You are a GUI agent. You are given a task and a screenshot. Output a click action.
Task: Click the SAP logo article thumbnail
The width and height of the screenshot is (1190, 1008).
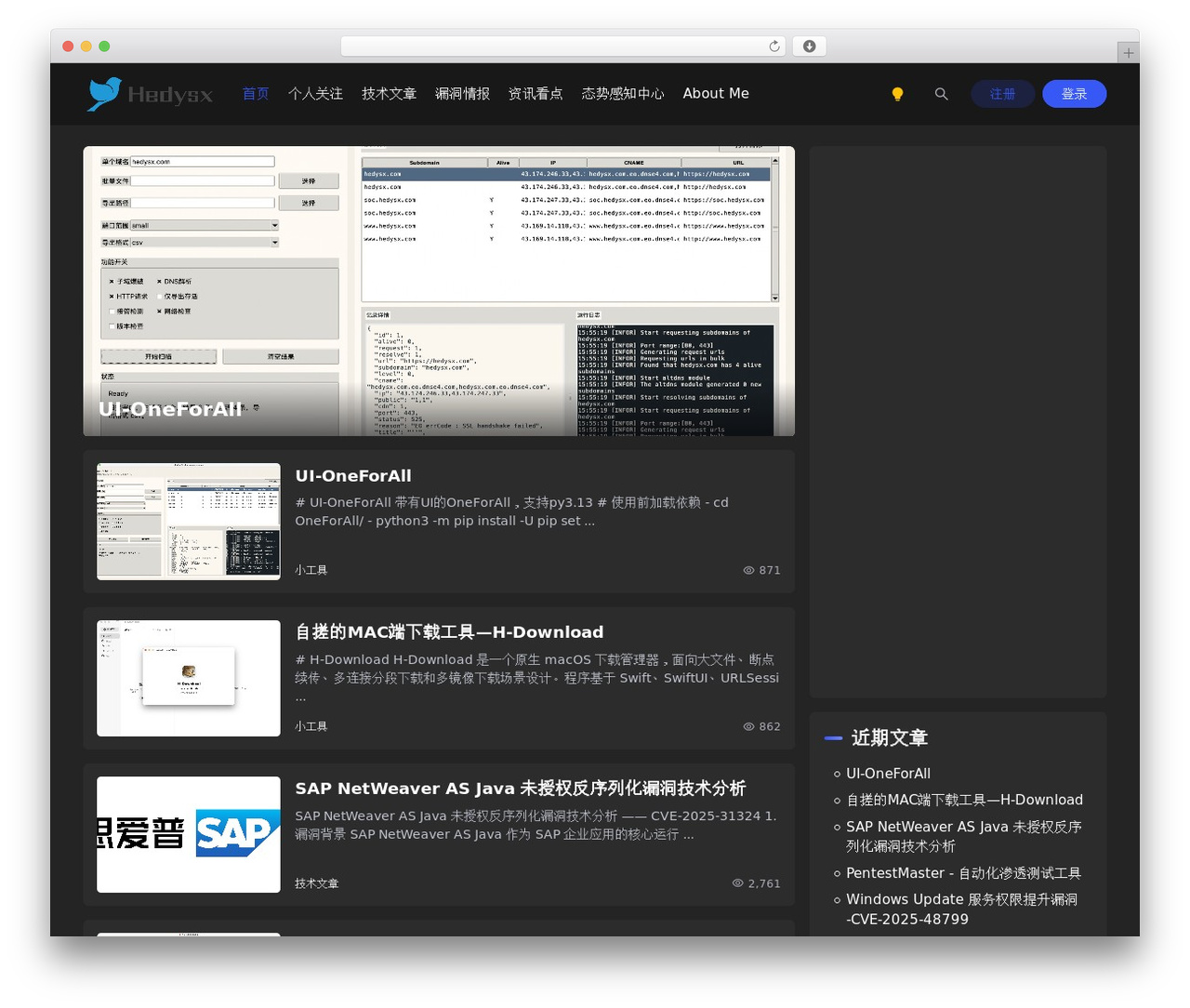(189, 835)
